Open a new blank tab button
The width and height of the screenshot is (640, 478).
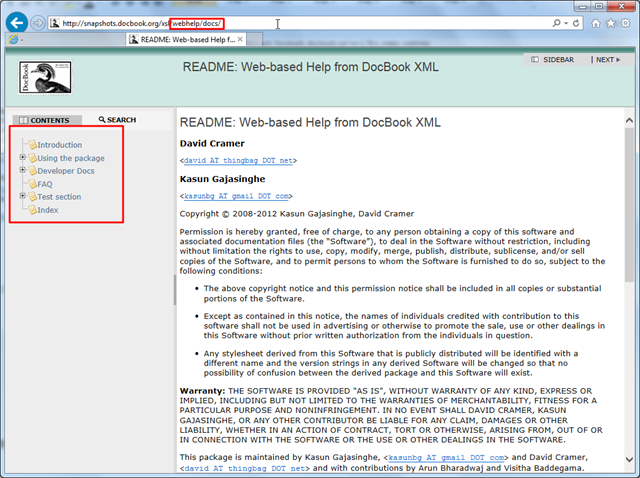click(254, 40)
